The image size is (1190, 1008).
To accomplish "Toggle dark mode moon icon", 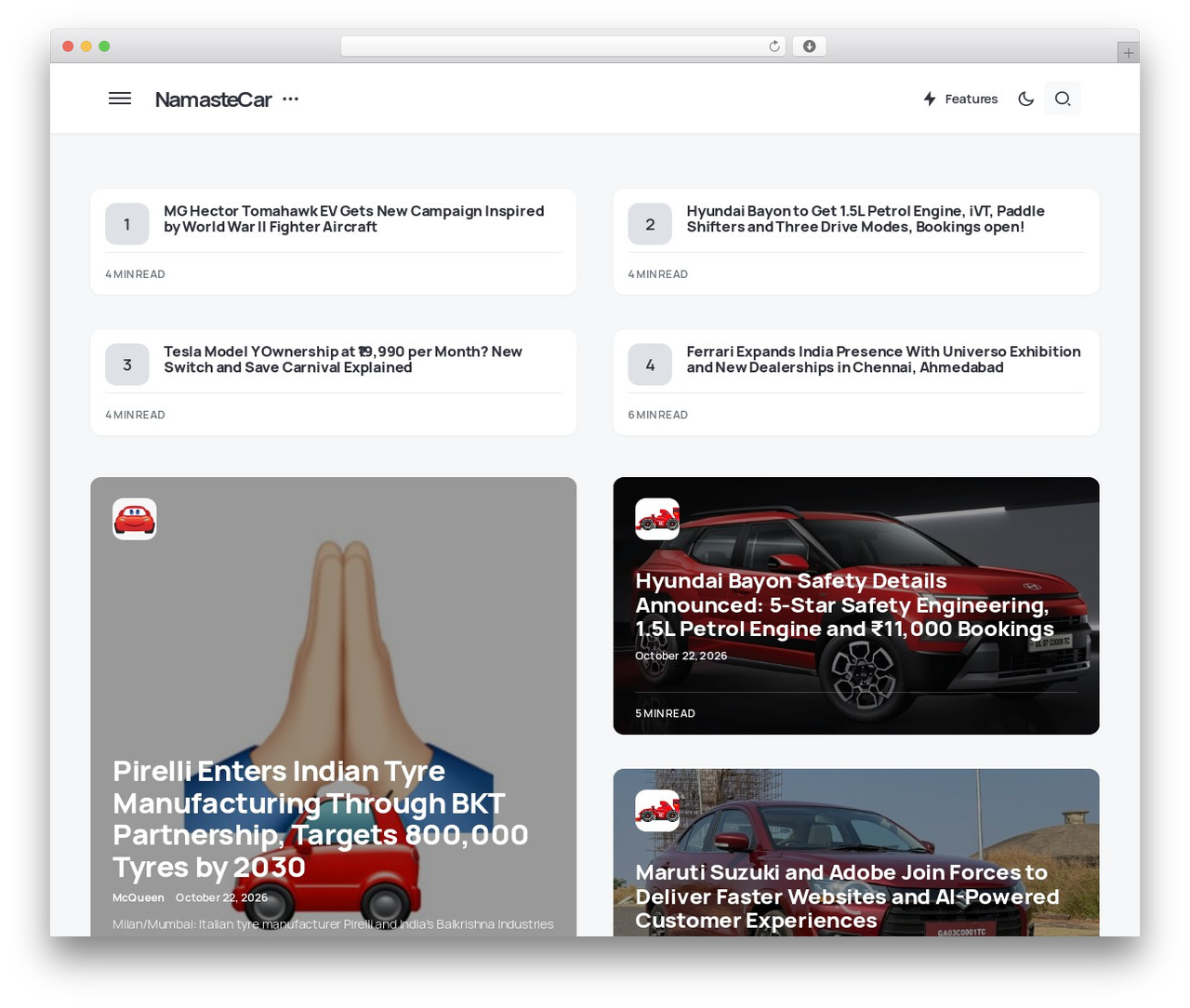I will 1026,99.
